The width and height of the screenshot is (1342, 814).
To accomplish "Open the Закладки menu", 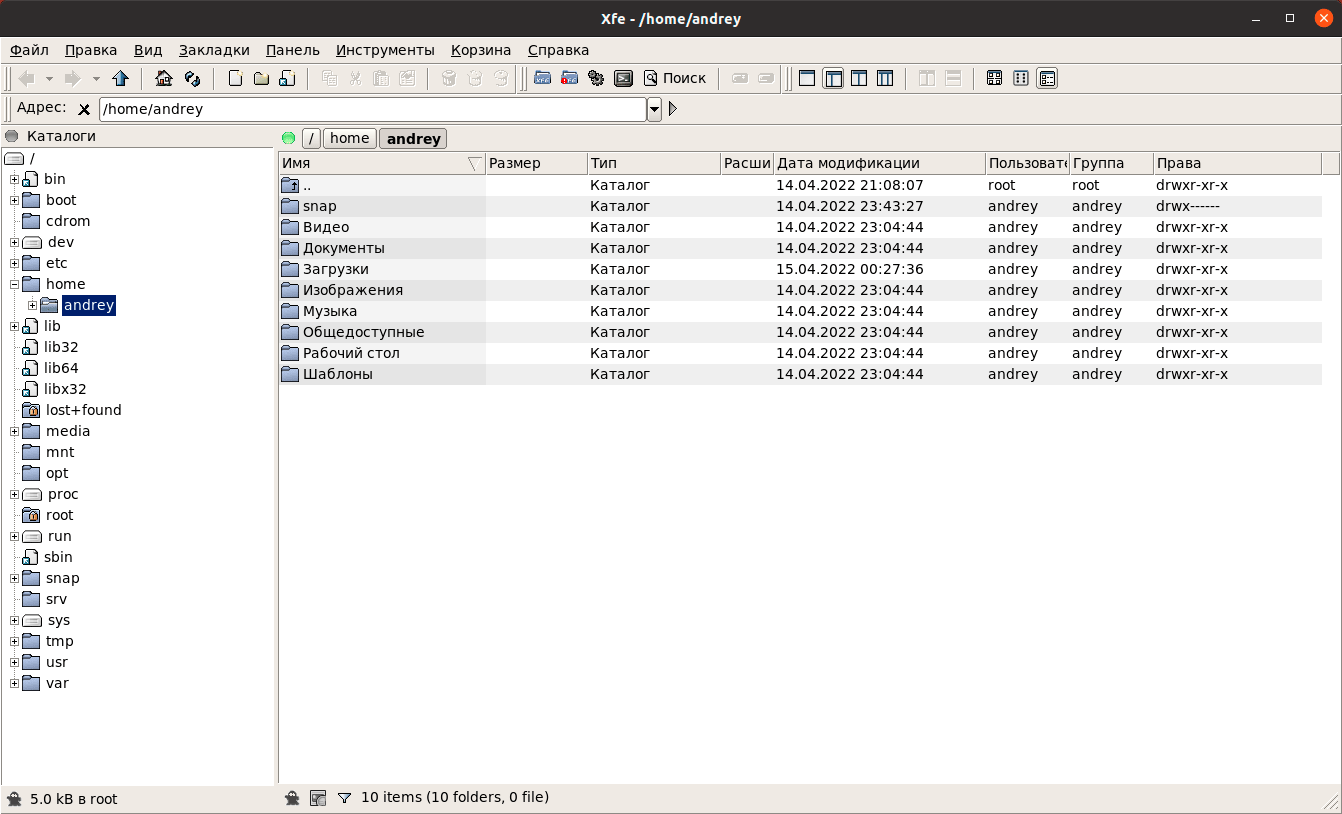I will (x=214, y=50).
